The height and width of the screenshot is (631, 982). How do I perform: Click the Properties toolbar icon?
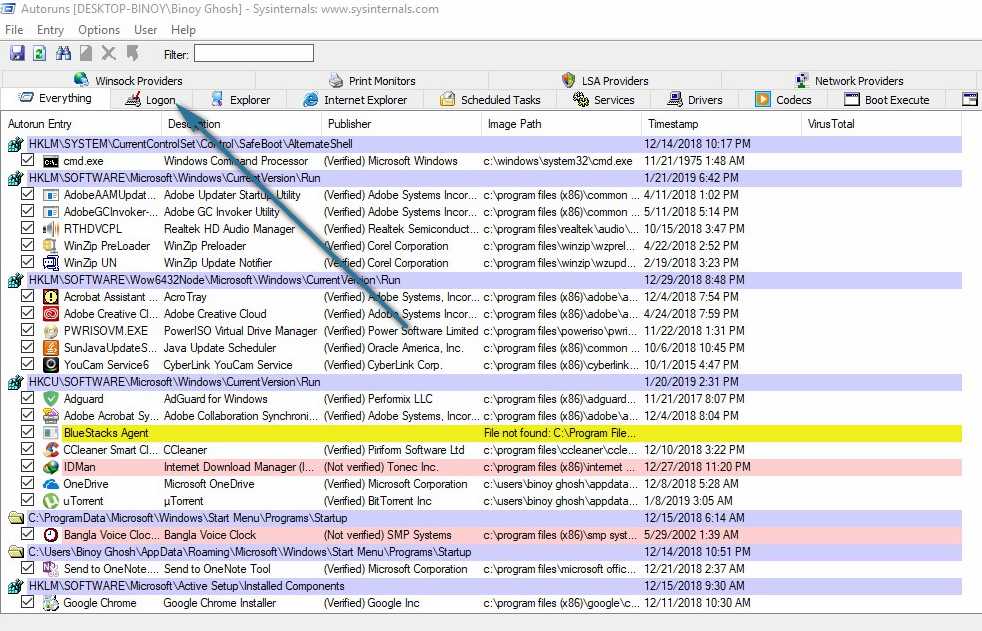(86, 53)
